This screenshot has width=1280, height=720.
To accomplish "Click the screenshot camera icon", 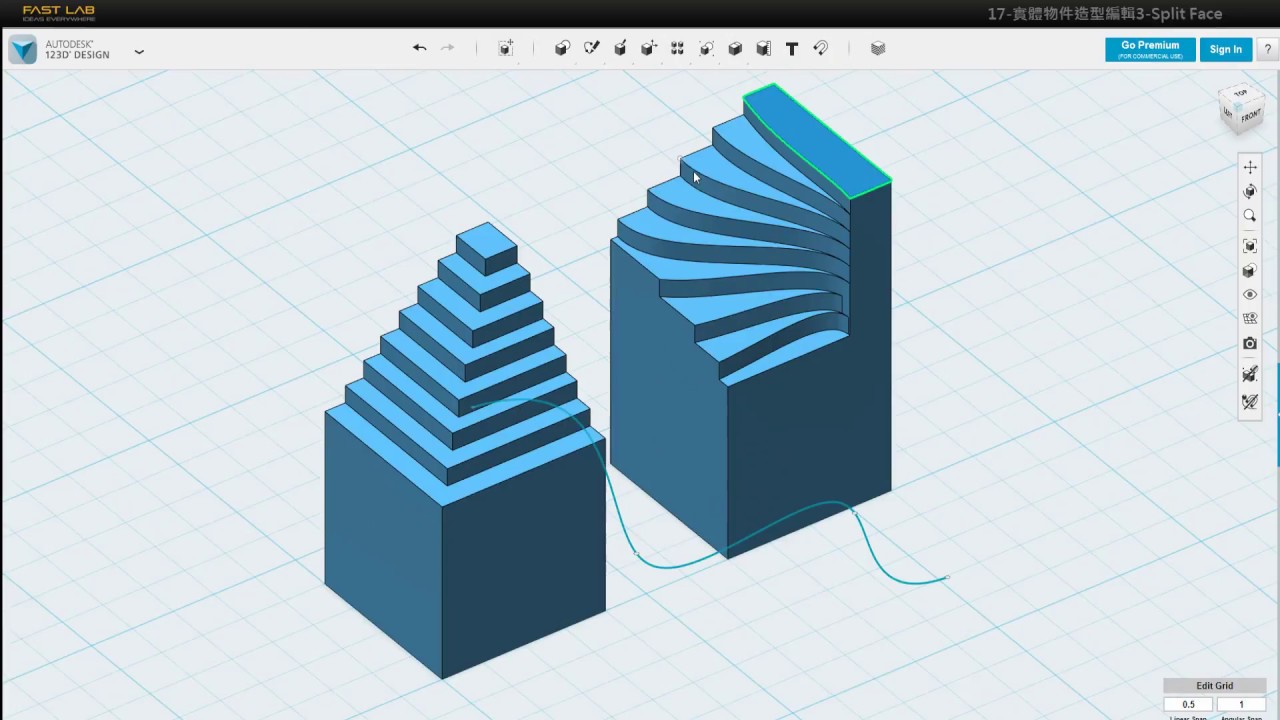I will [x=1250, y=343].
